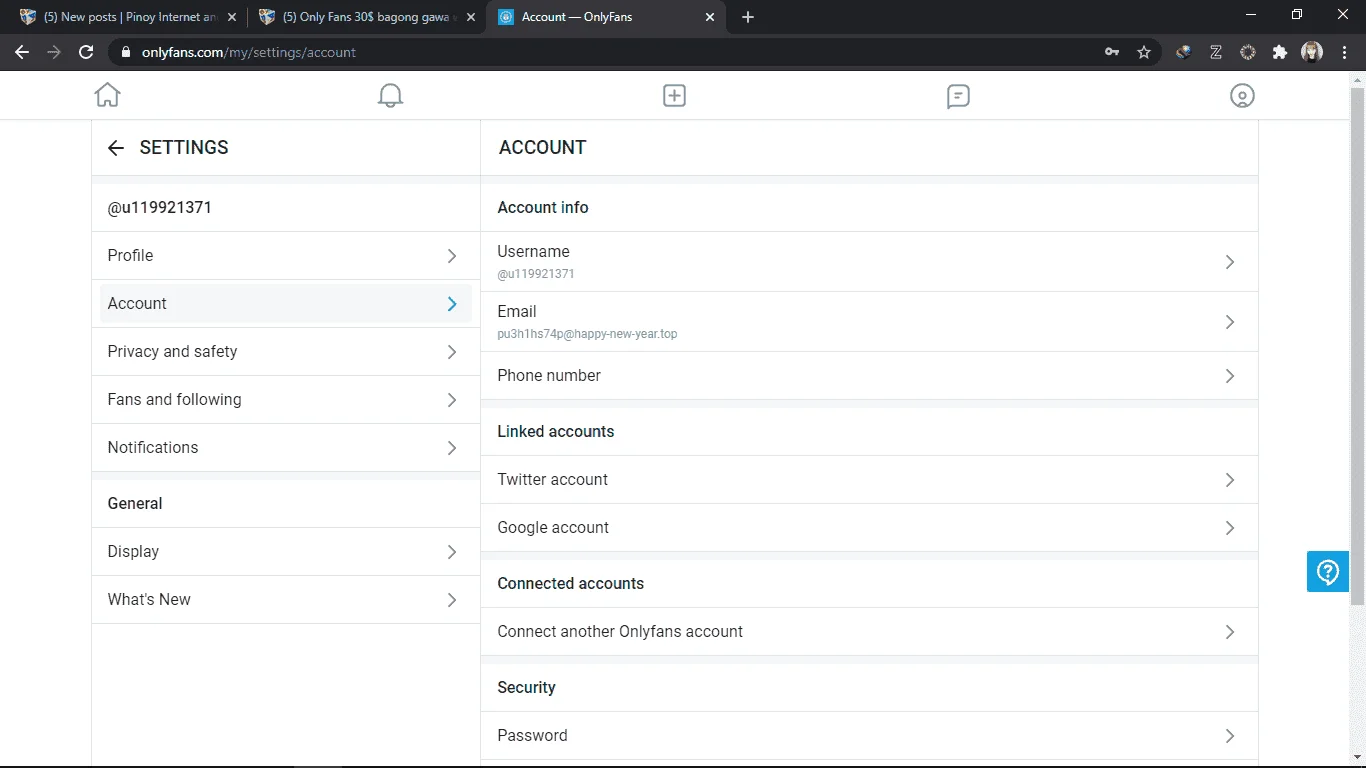Screen dimensions: 1366x768
Task: Select Account in settings sidebar
Action: click(x=286, y=304)
